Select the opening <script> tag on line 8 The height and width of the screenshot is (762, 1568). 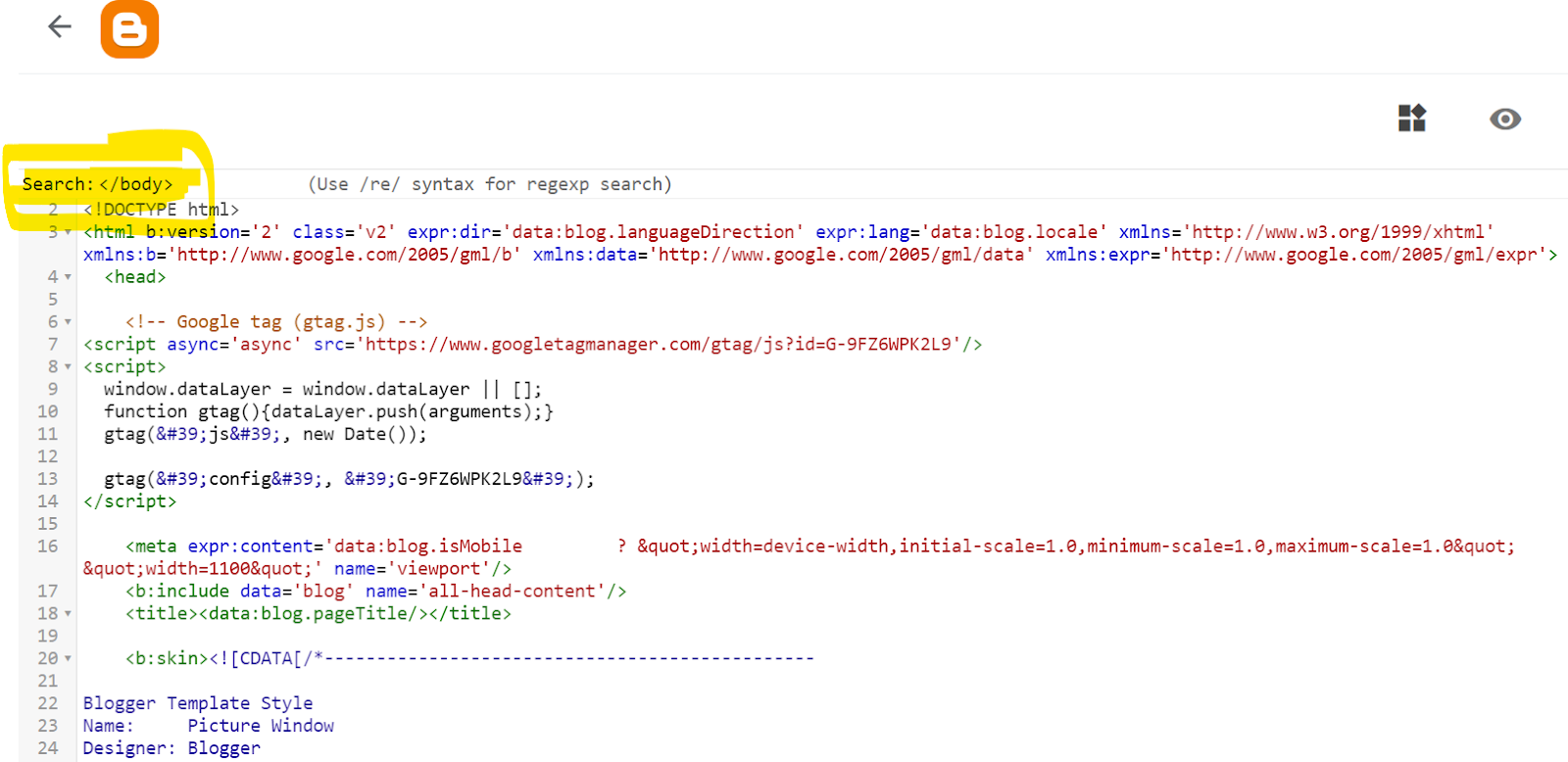[124, 367]
